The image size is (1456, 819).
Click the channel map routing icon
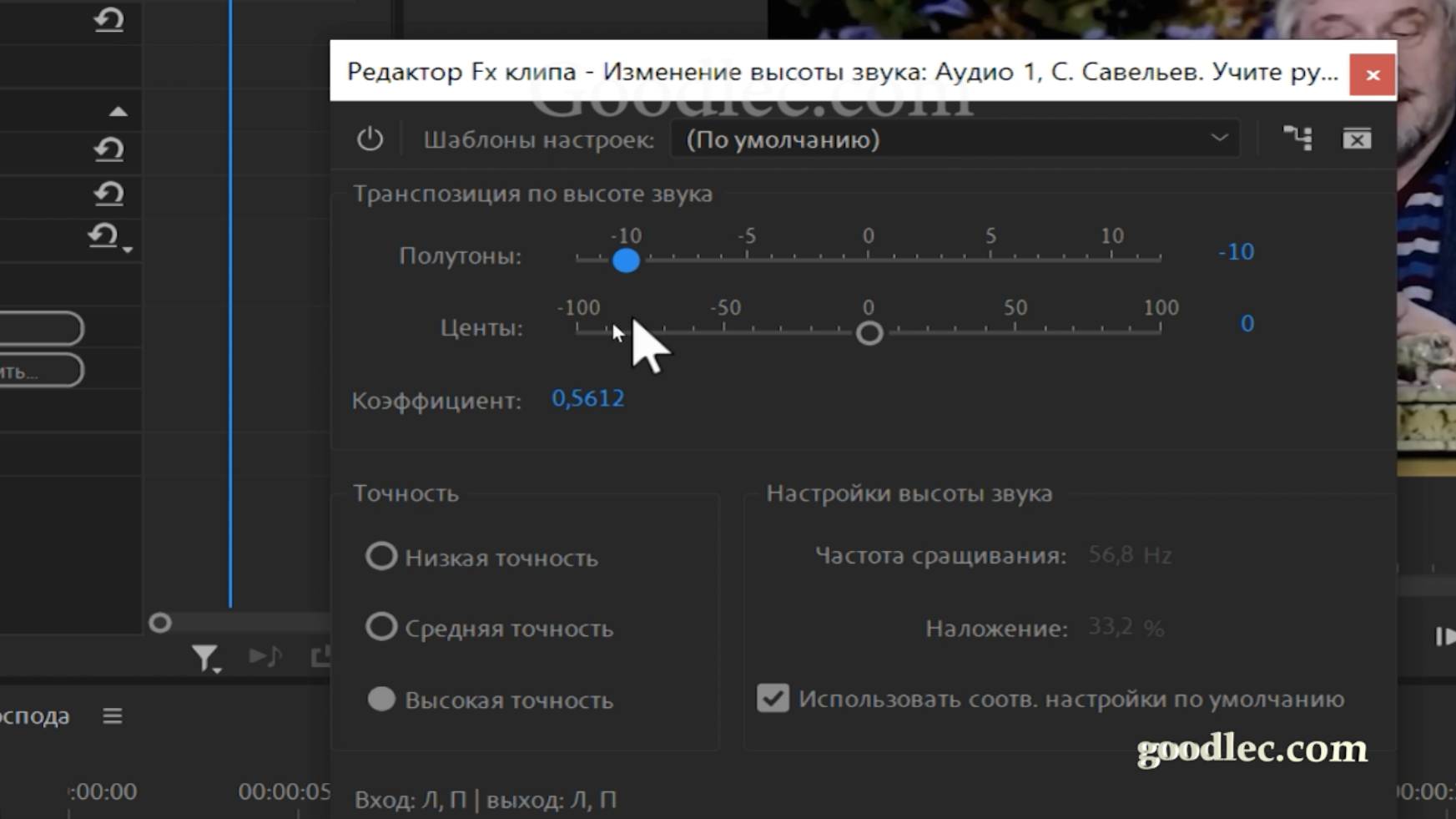[1297, 139]
